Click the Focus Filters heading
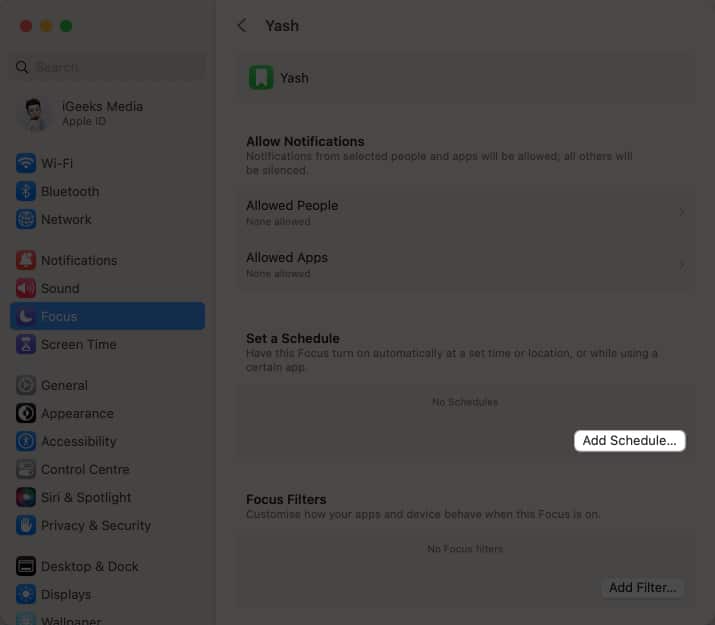715x625 pixels. pos(286,499)
